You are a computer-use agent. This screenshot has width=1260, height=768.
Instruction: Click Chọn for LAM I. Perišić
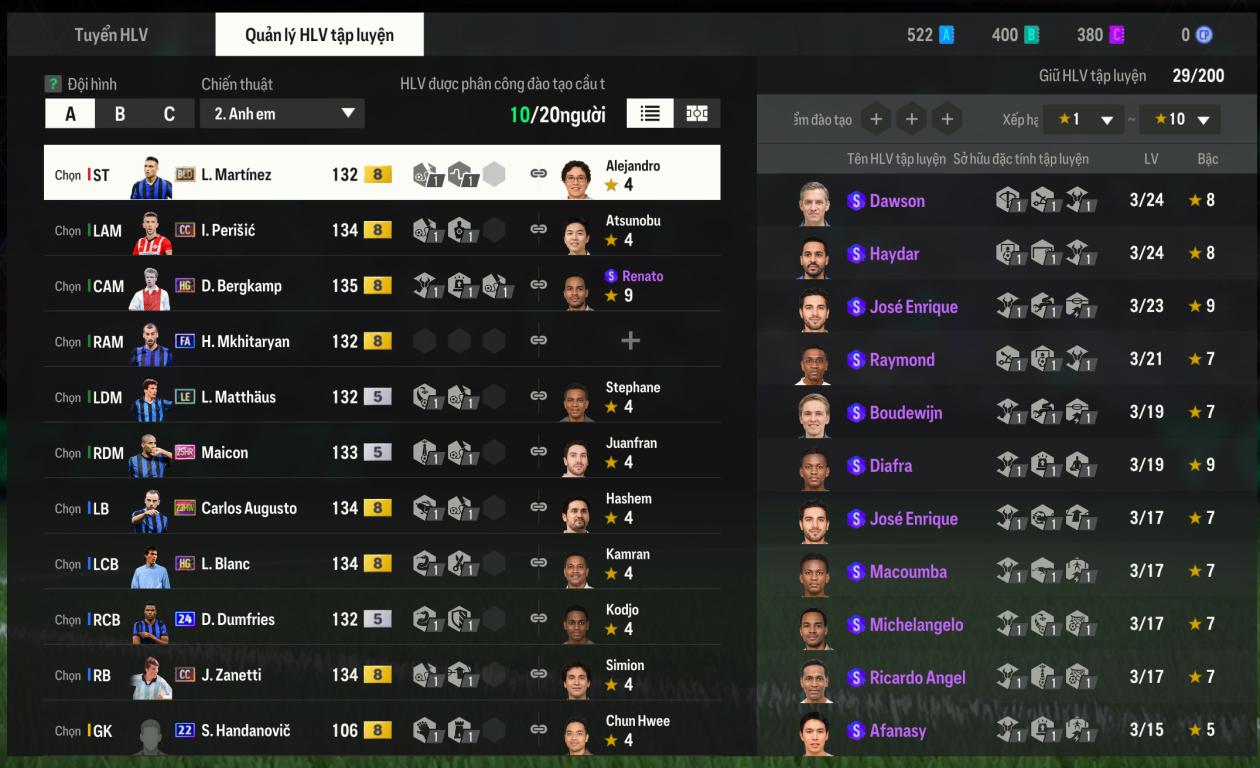point(68,230)
